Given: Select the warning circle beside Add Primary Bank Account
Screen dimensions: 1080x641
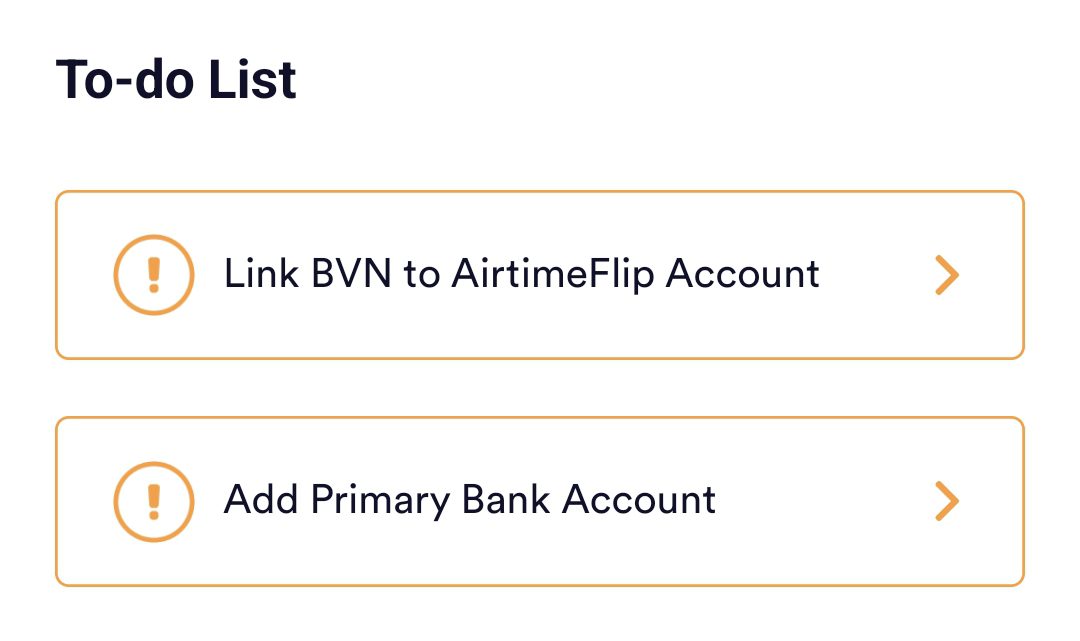Looking at the screenshot, I should [x=153, y=500].
